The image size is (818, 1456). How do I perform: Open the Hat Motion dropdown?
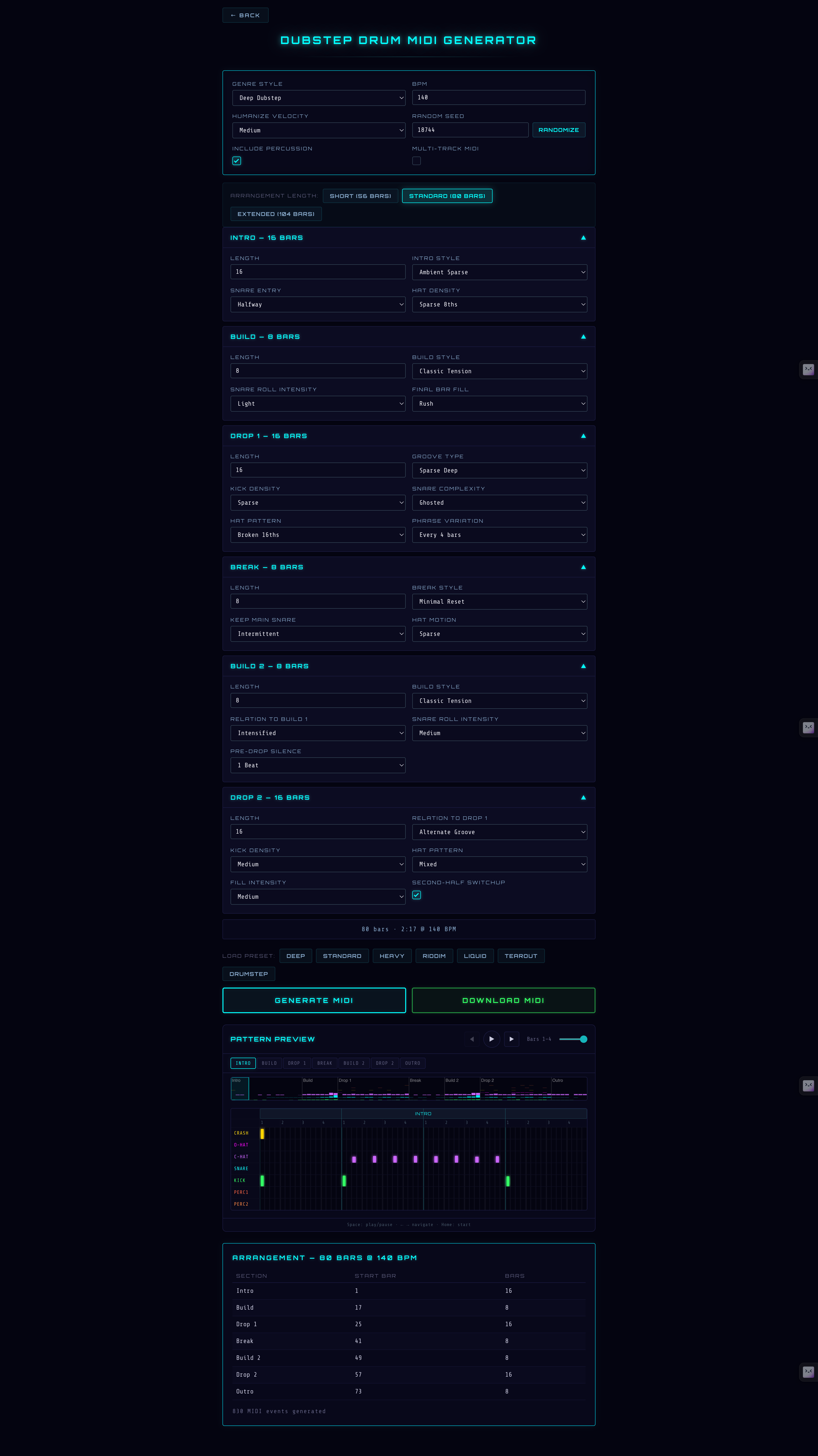coord(499,634)
